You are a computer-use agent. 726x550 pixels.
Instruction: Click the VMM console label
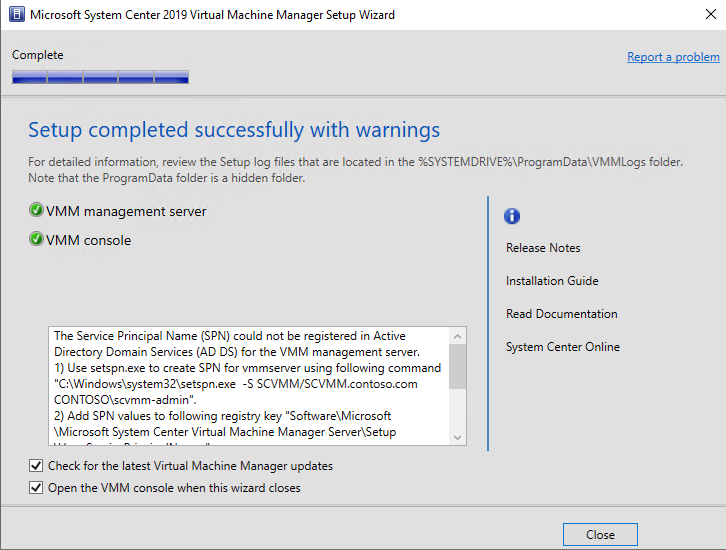pos(88,240)
